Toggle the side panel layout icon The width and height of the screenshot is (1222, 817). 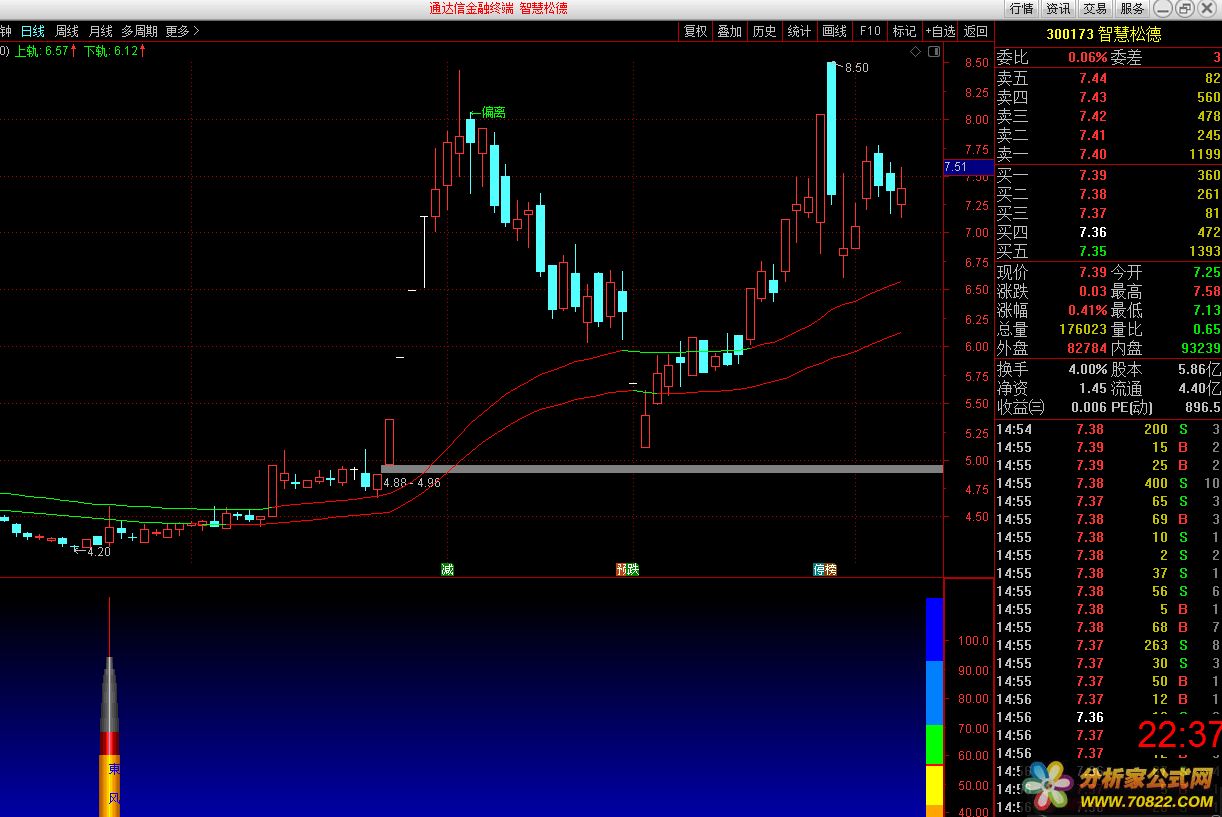pos(933,51)
